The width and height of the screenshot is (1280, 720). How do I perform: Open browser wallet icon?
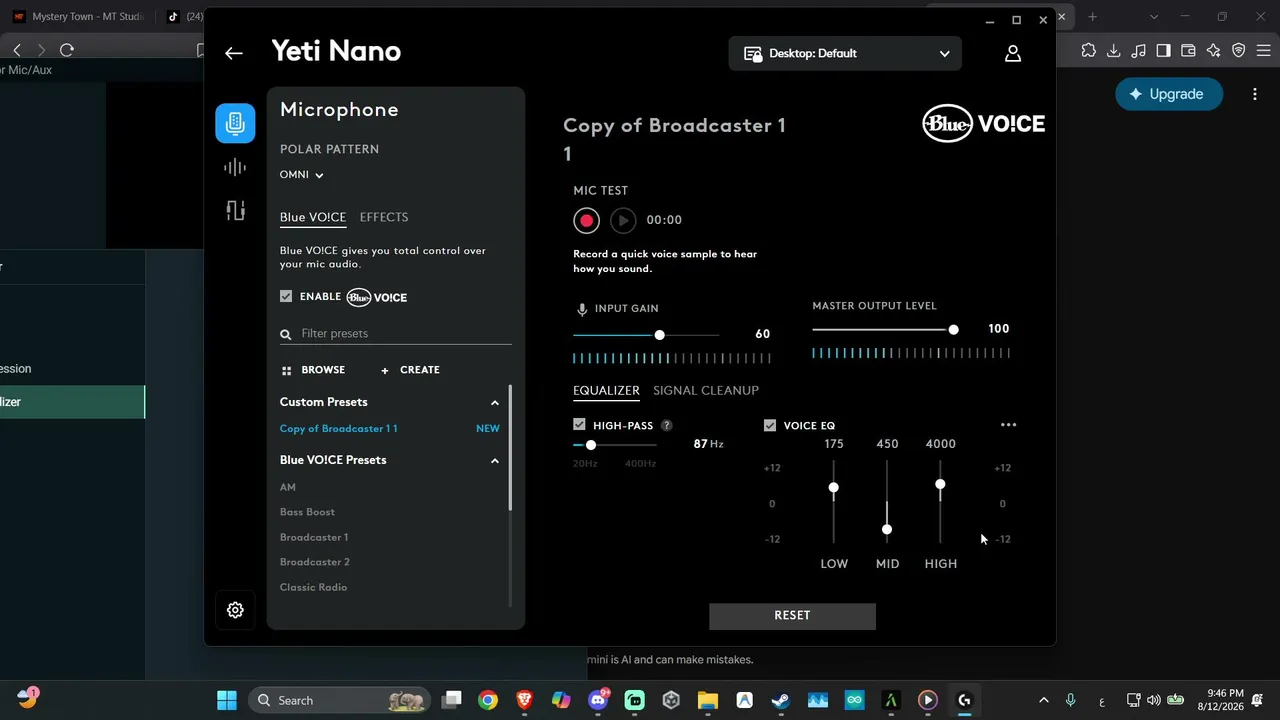tap(1189, 50)
